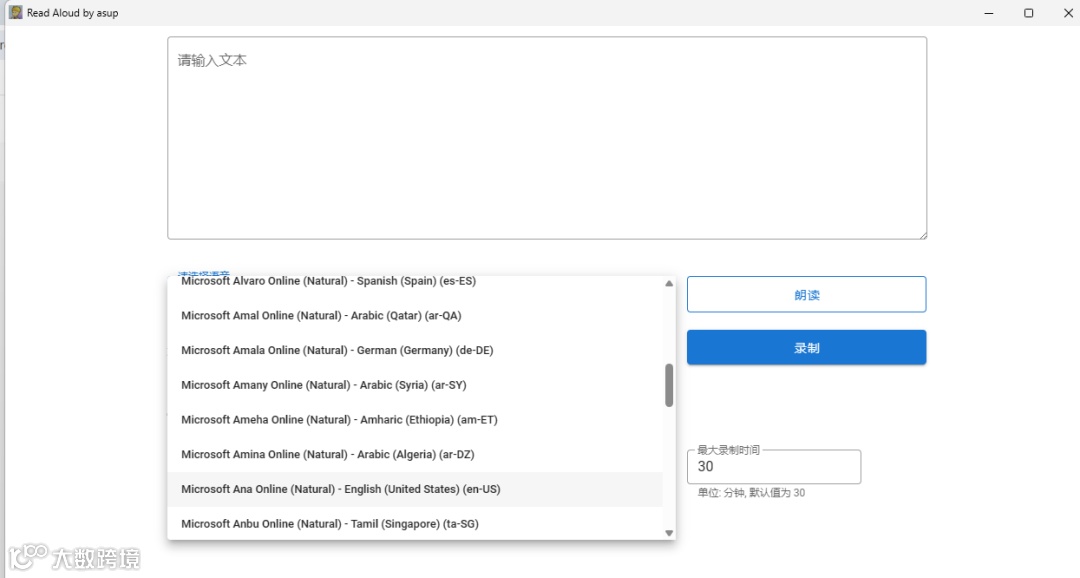The width and height of the screenshot is (1080, 578).
Task: Click the voice list scrollbar thumb
Action: (669, 385)
